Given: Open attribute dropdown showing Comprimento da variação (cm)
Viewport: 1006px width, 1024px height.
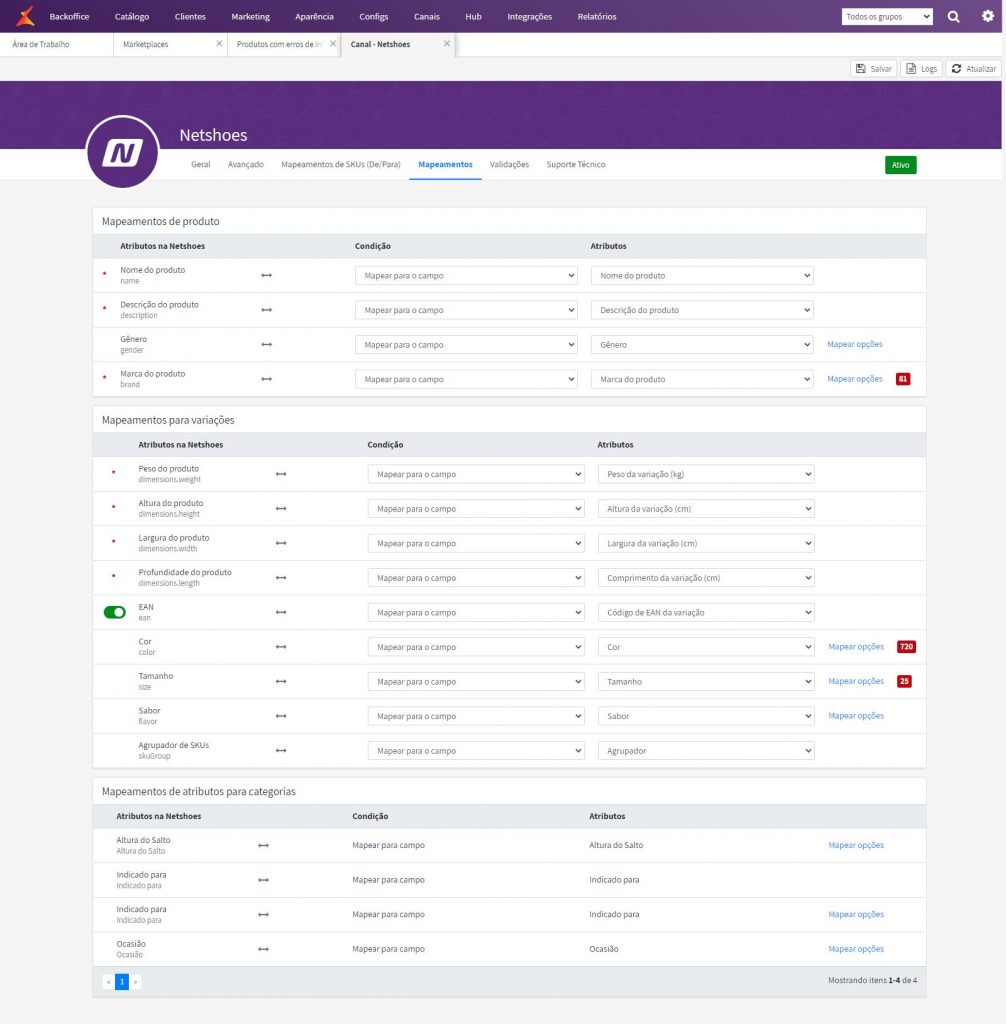Looking at the screenshot, I should [x=706, y=578].
